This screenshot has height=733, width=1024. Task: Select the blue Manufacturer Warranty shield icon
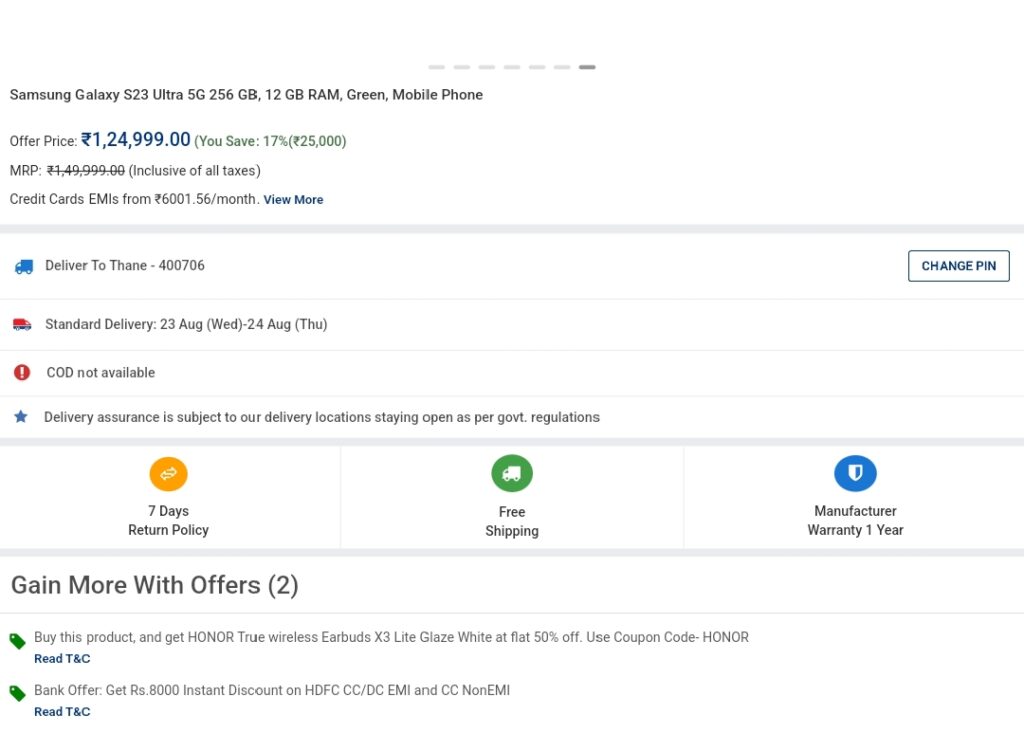[856, 473]
